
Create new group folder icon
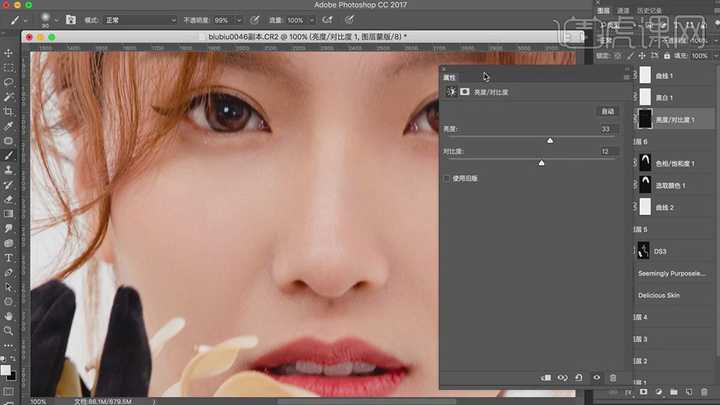pos(674,392)
